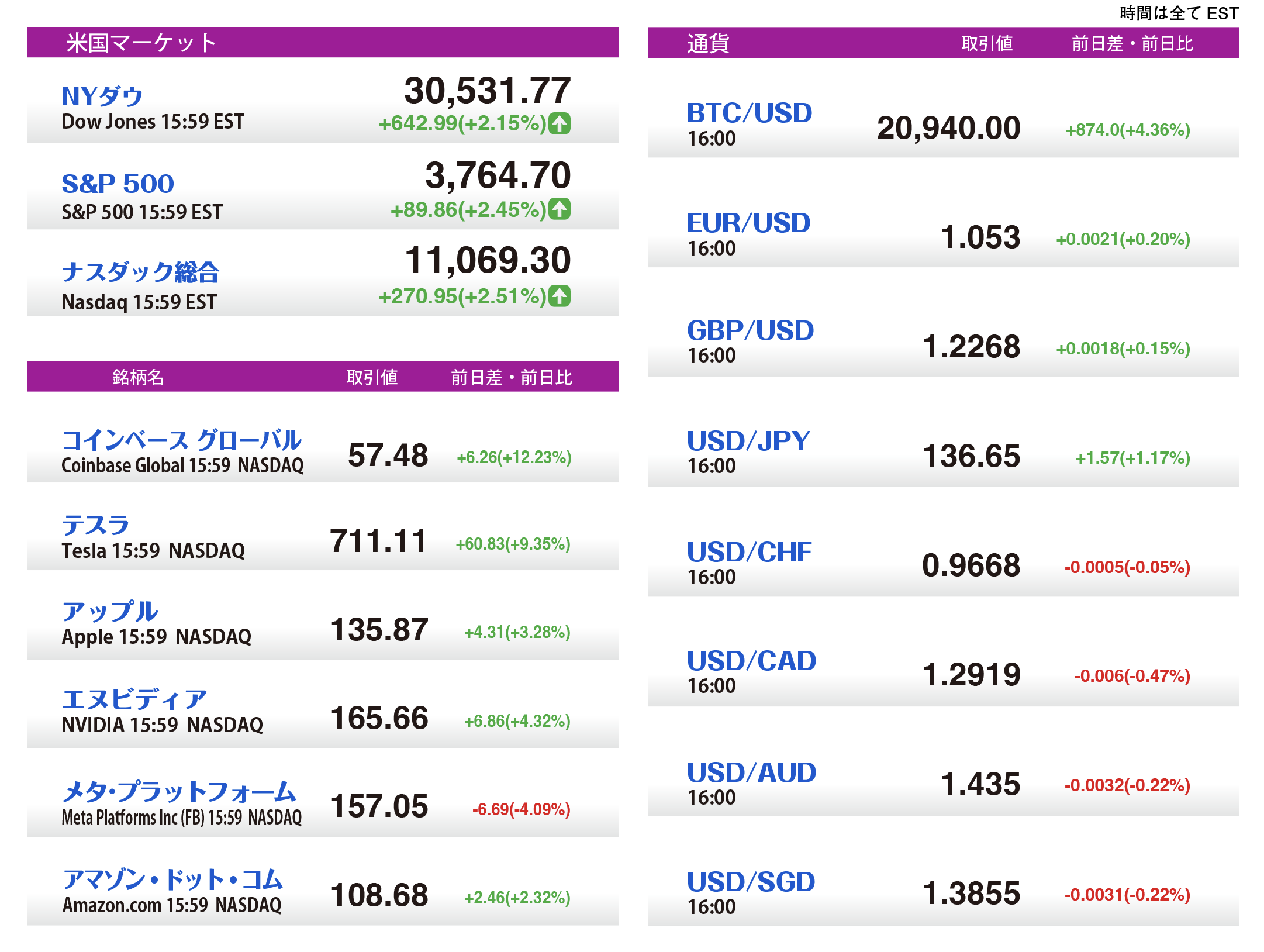Open the アップル stock link

pos(110,612)
